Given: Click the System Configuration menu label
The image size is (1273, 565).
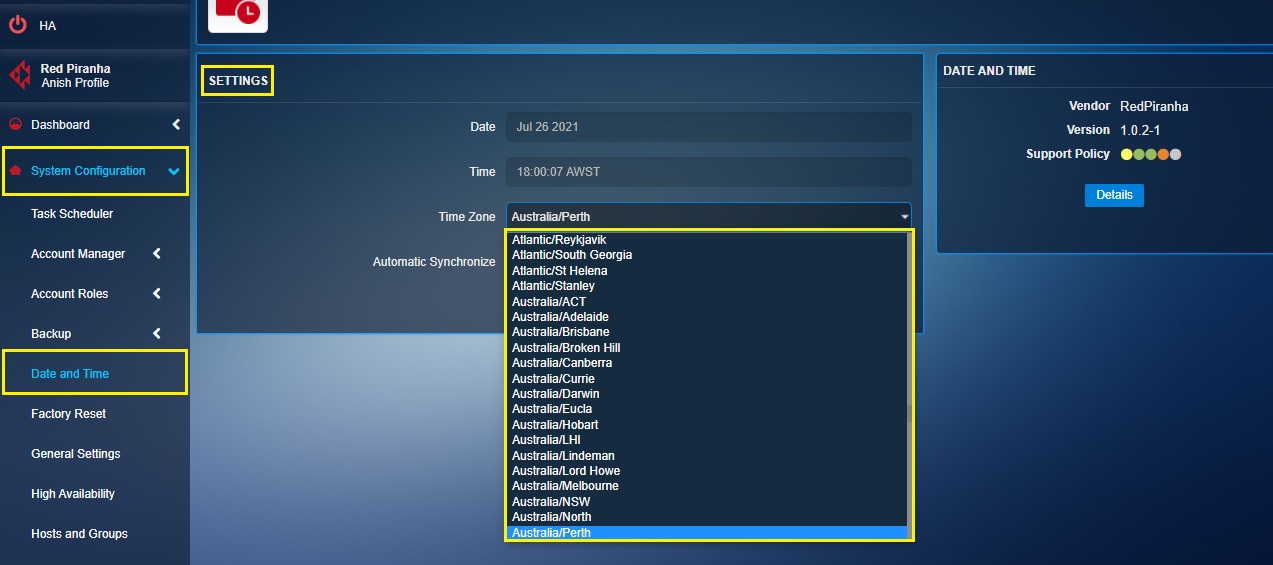Looking at the screenshot, I should pos(88,171).
